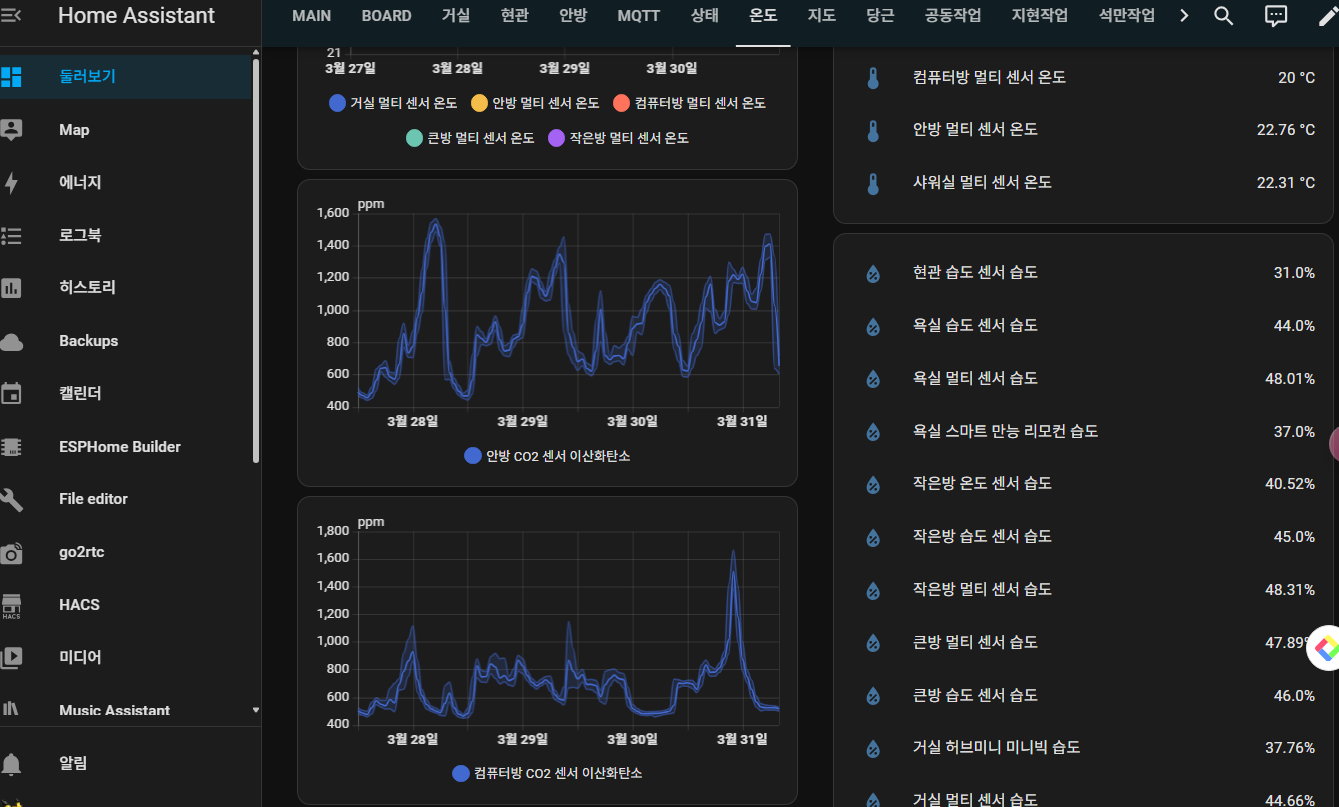Viewport: 1339px width, 807px height.
Task: Open the 미디어 play icon
Action: coord(11,658)
